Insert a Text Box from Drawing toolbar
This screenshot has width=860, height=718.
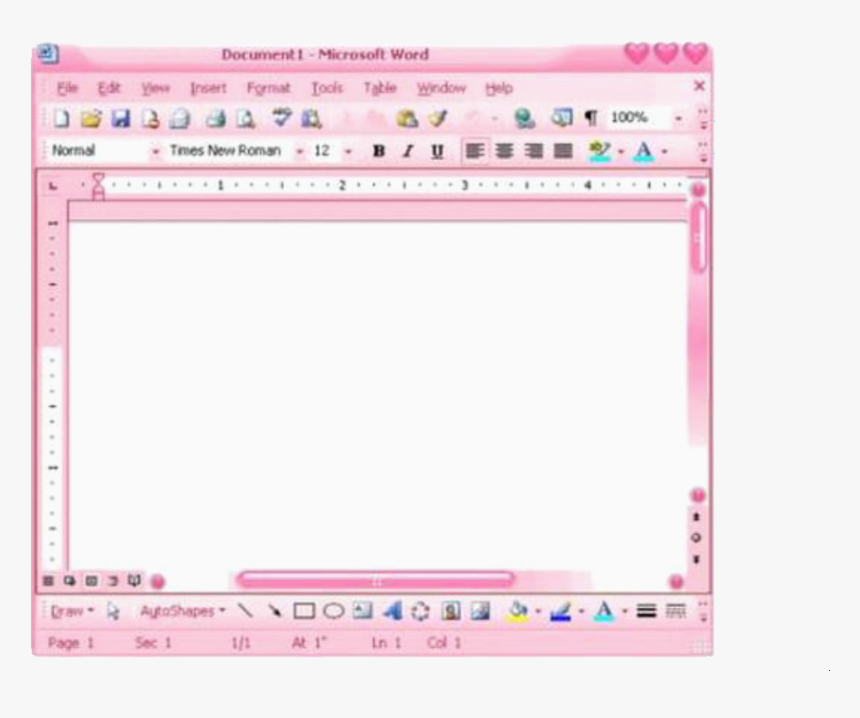pos(362,610)
